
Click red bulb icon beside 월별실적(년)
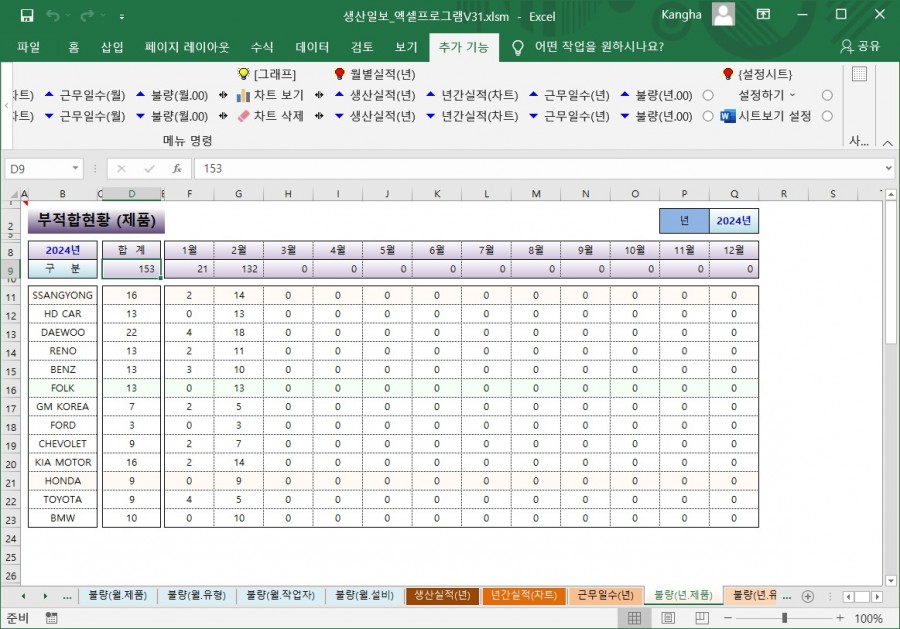point(339,73)
